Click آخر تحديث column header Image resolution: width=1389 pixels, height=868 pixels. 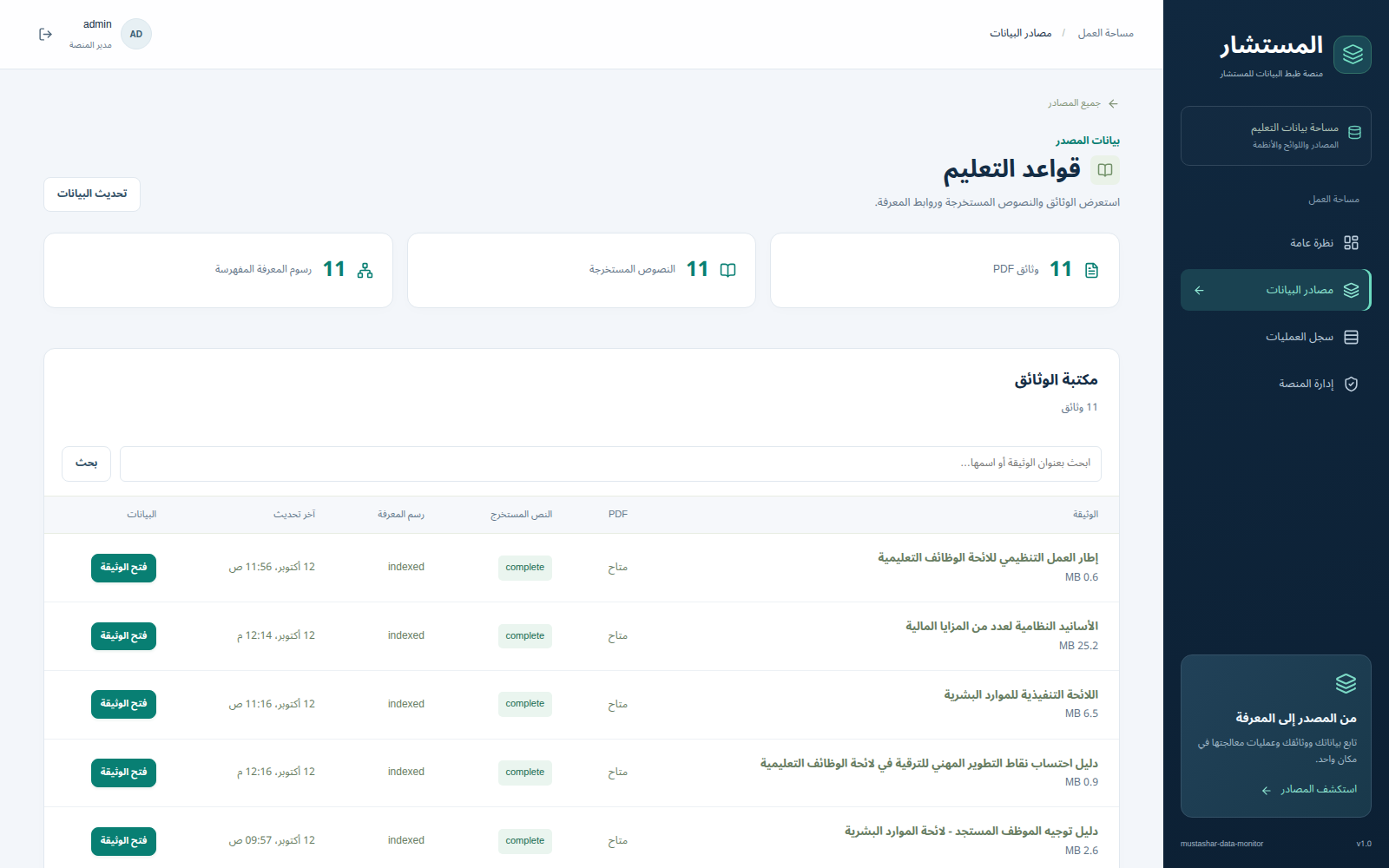[x=294, y=515]
